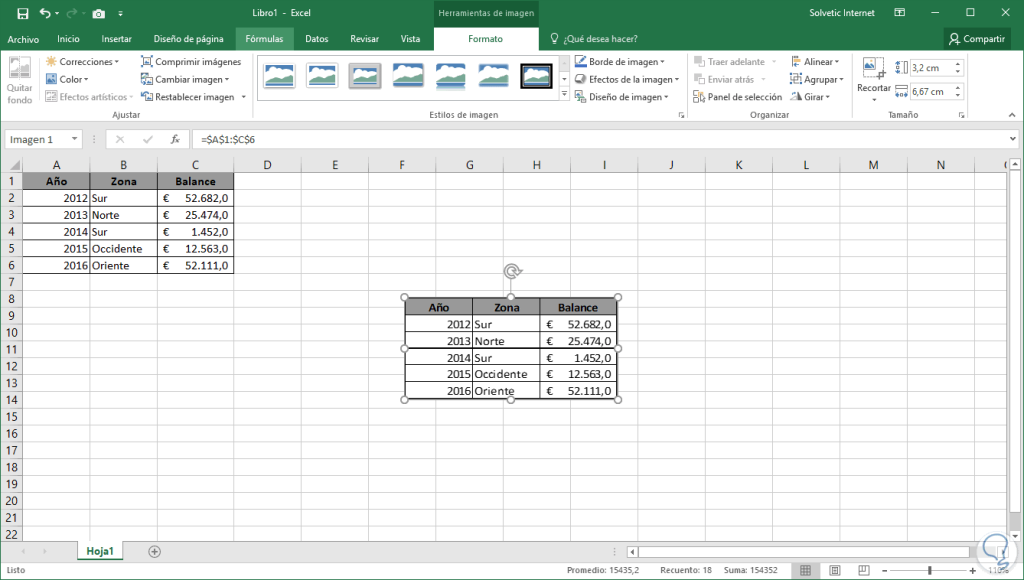Add a new sheet with the plus button
The width and height of the screenshot is (1024, 580).
(152, 550)
